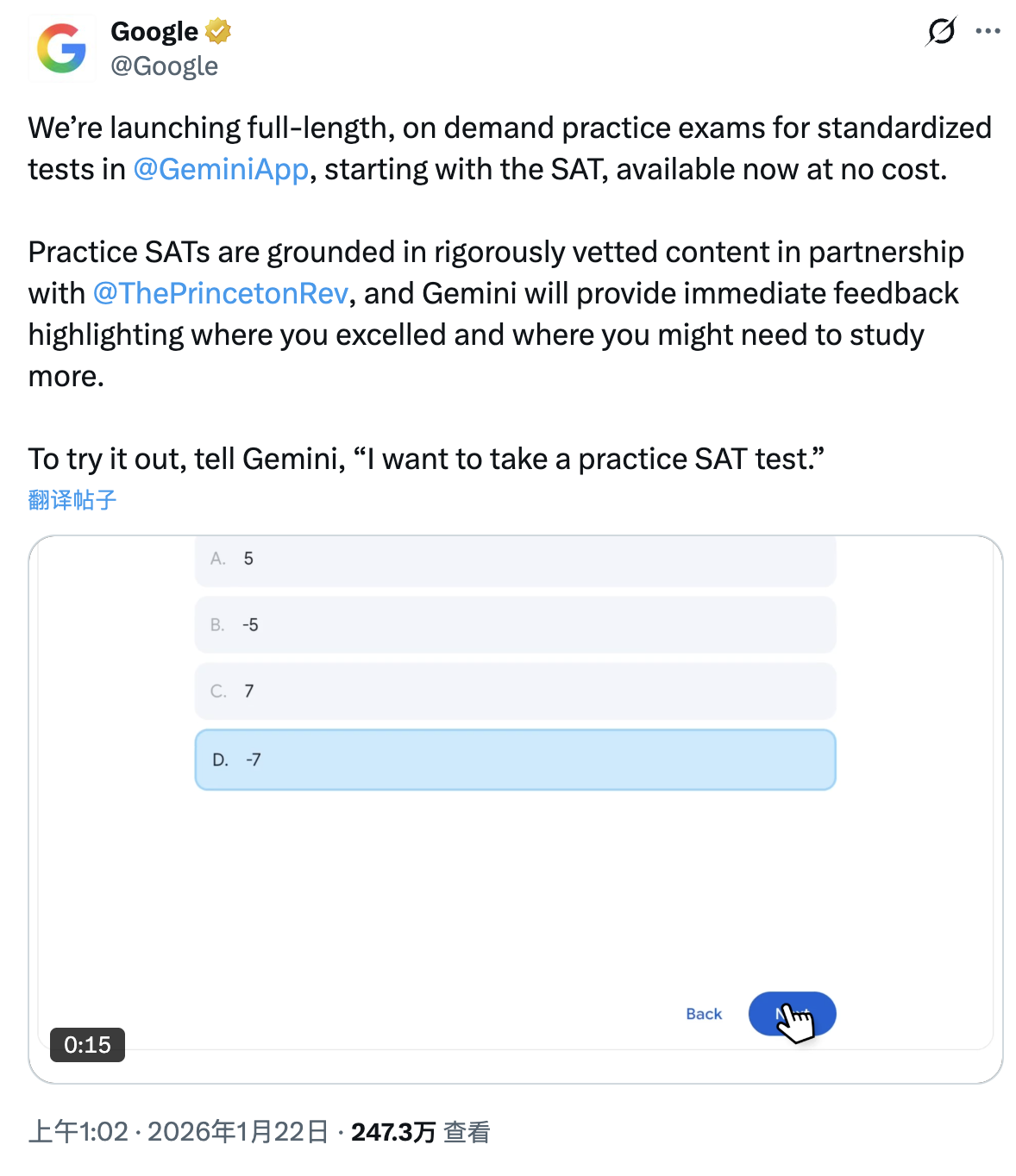1016x1176 pixels.
Task: Select answer option A, 5
Action: (515, 560)
